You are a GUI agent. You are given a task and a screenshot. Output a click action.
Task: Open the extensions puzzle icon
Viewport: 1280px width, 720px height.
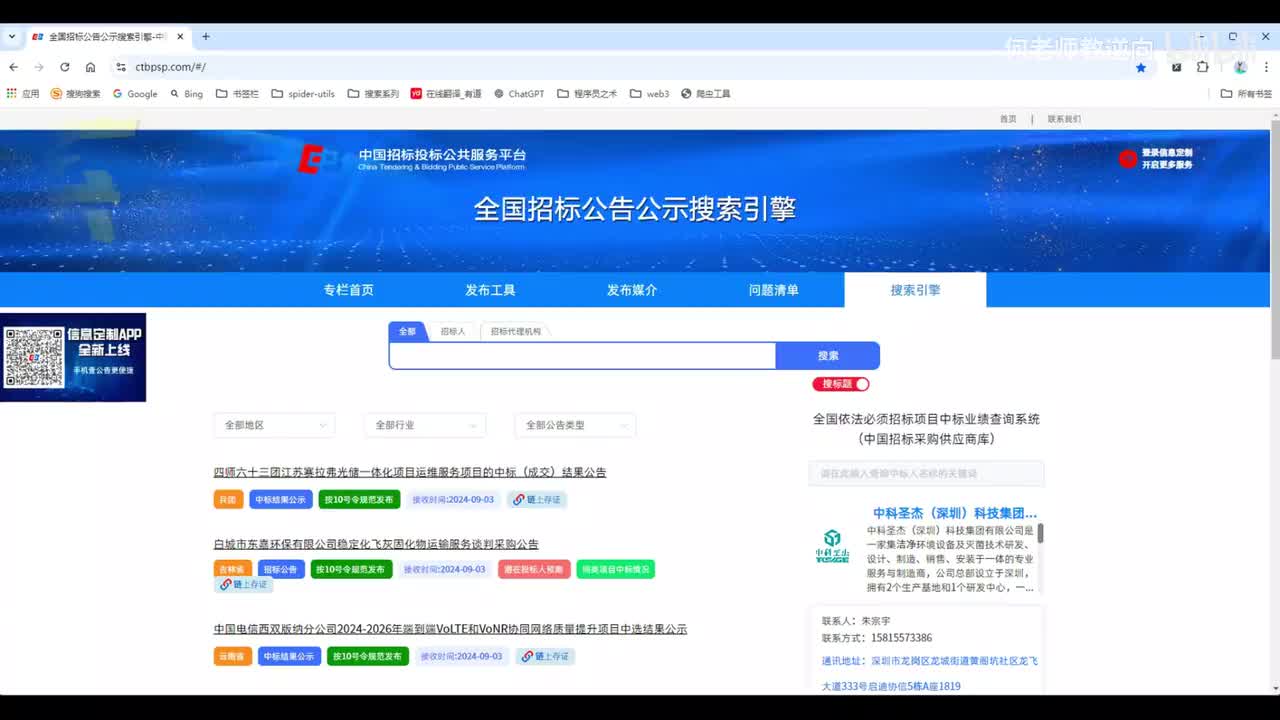tap(1203, 67)
